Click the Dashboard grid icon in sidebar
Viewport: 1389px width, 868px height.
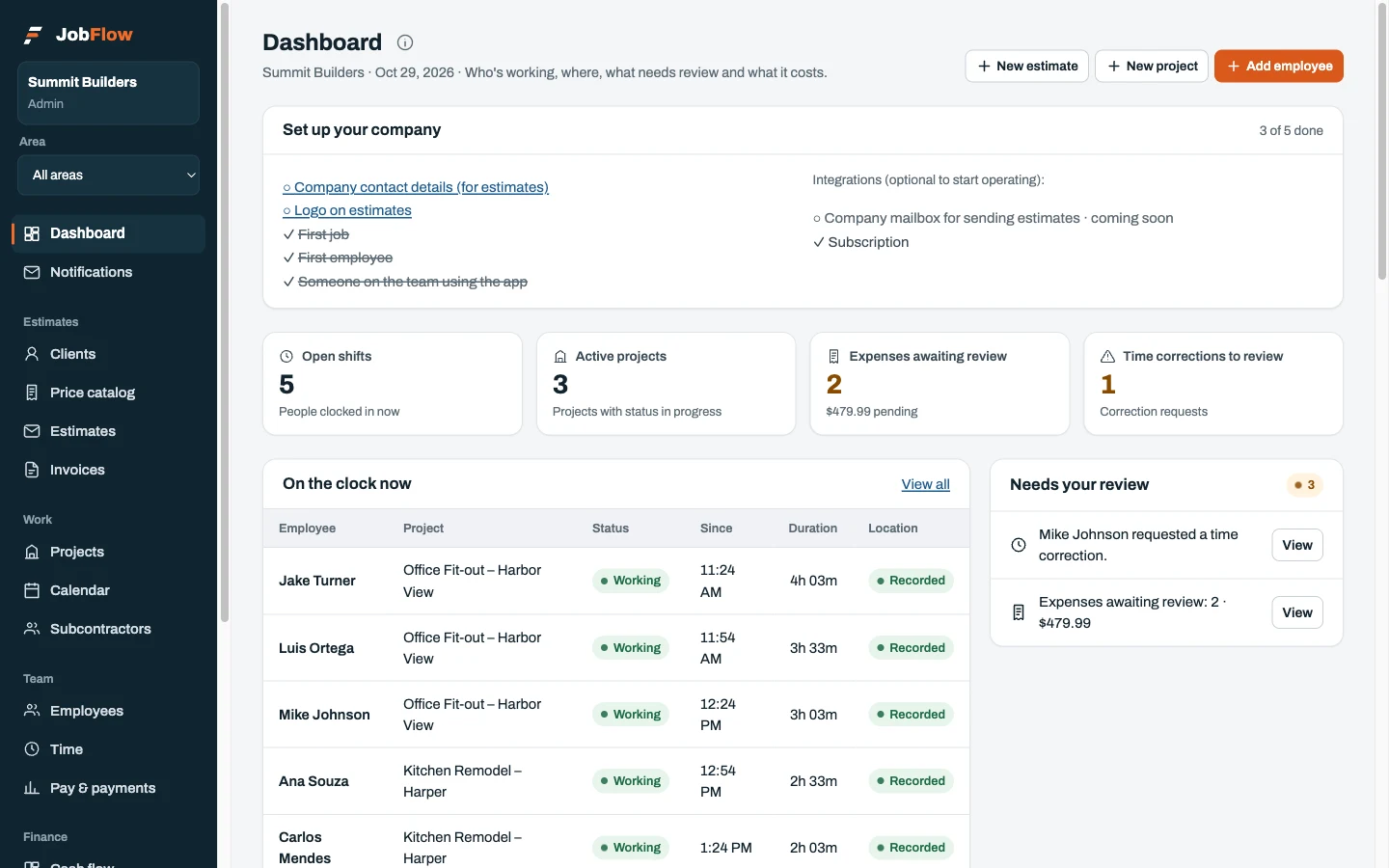[32, 233]
